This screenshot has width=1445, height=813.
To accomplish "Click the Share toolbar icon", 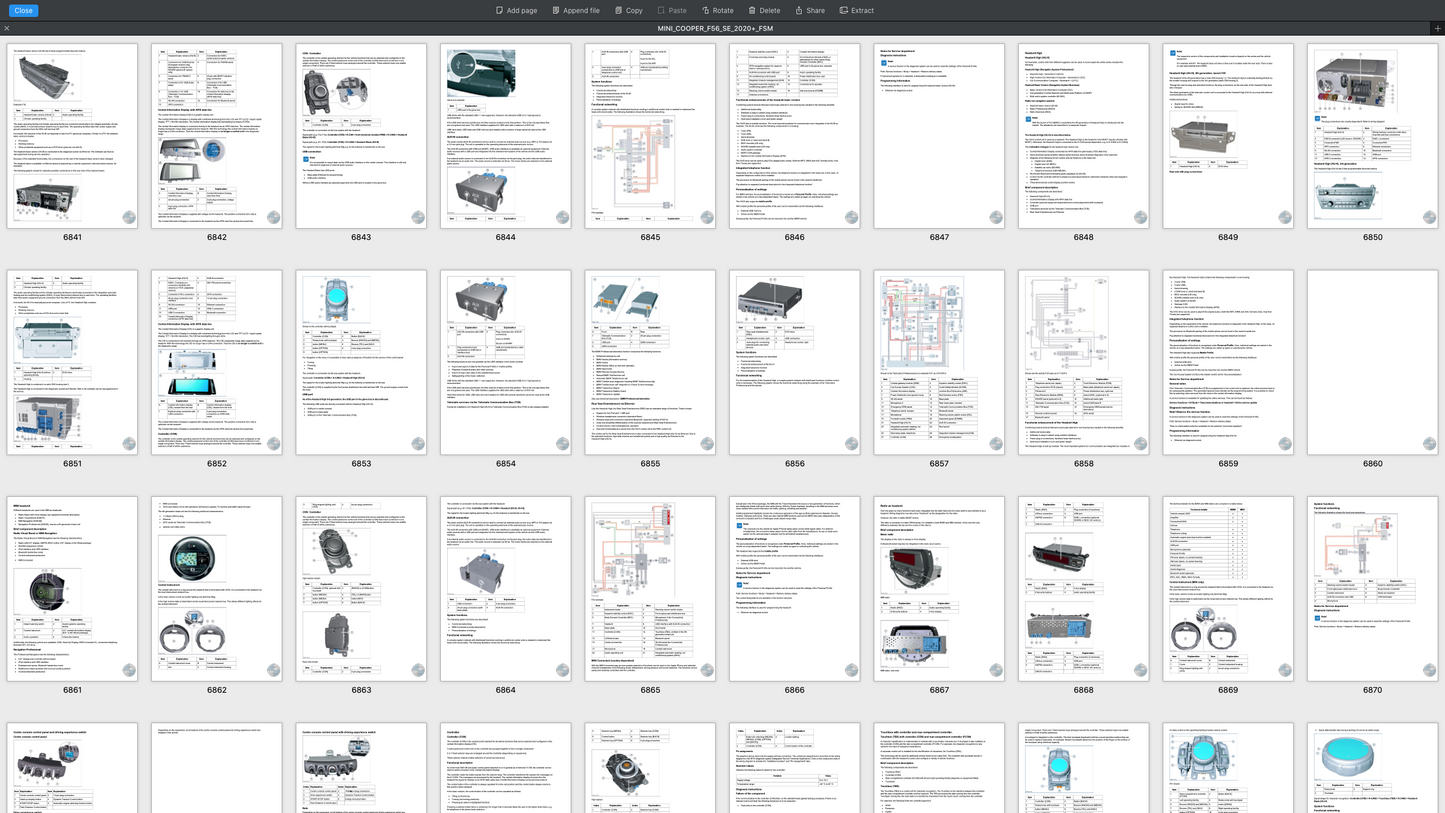I will [799, 10].
